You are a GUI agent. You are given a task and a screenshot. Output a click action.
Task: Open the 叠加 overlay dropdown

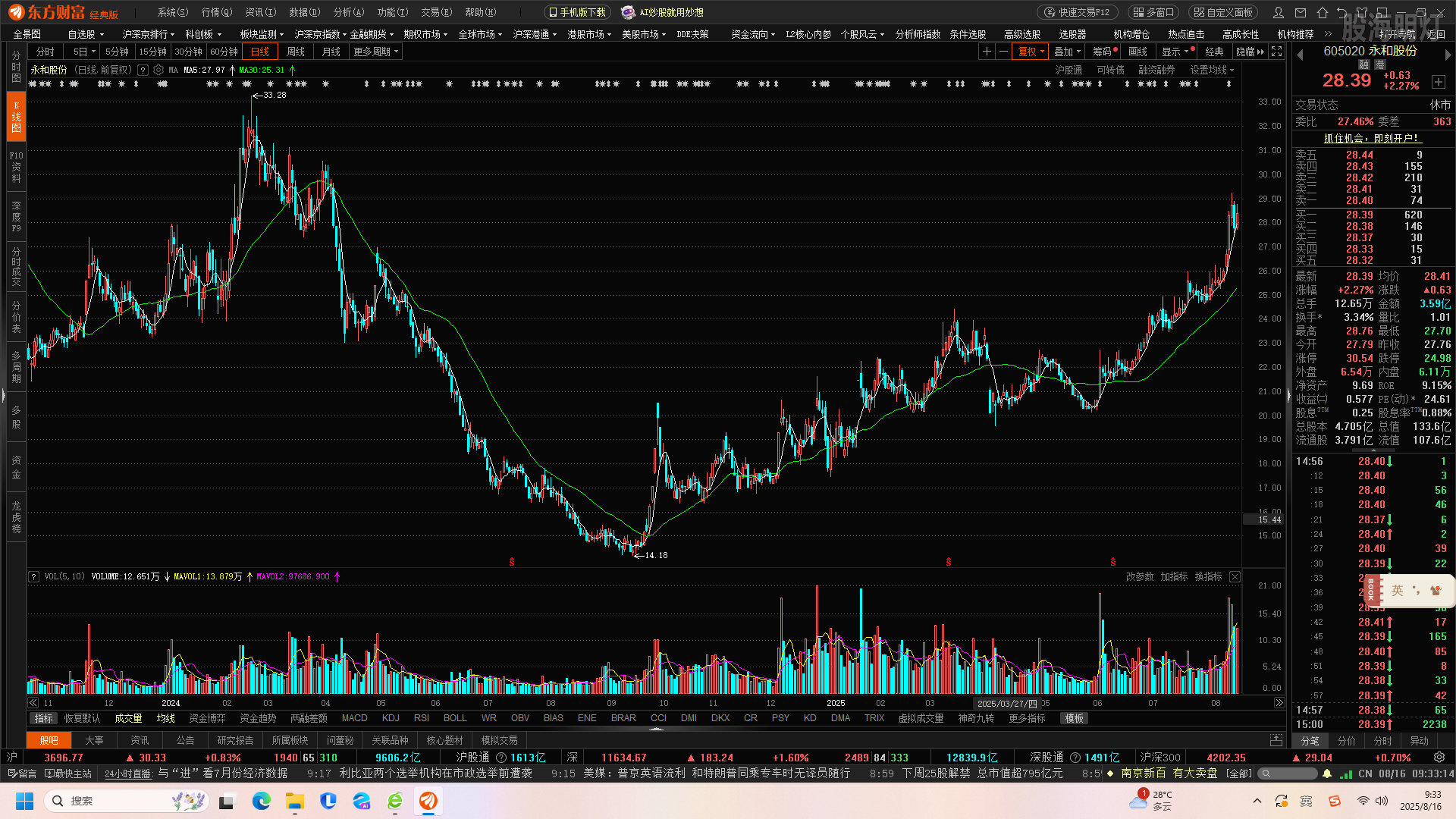(x=1067, y=52)
